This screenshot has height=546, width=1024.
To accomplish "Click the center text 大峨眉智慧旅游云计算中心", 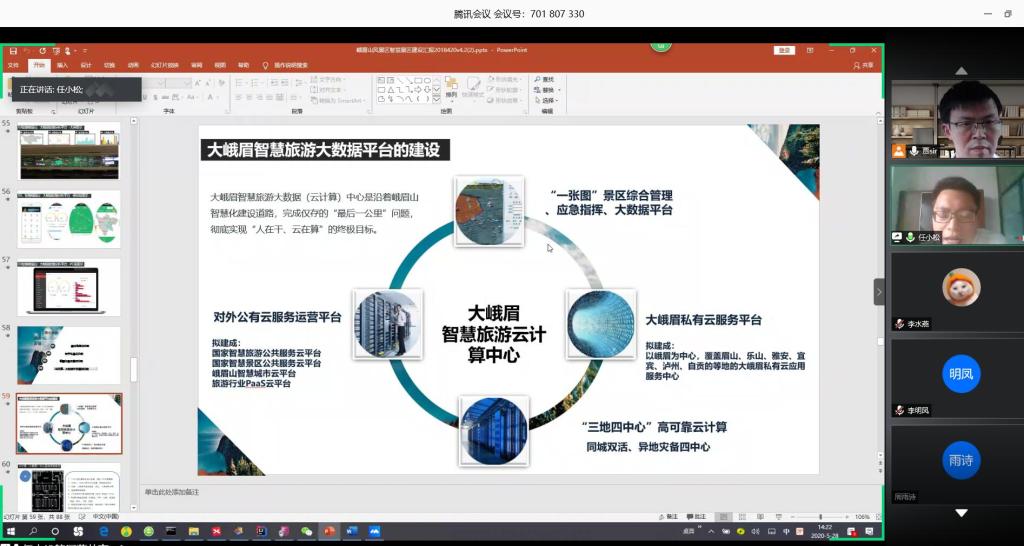I will pos(493,333).
